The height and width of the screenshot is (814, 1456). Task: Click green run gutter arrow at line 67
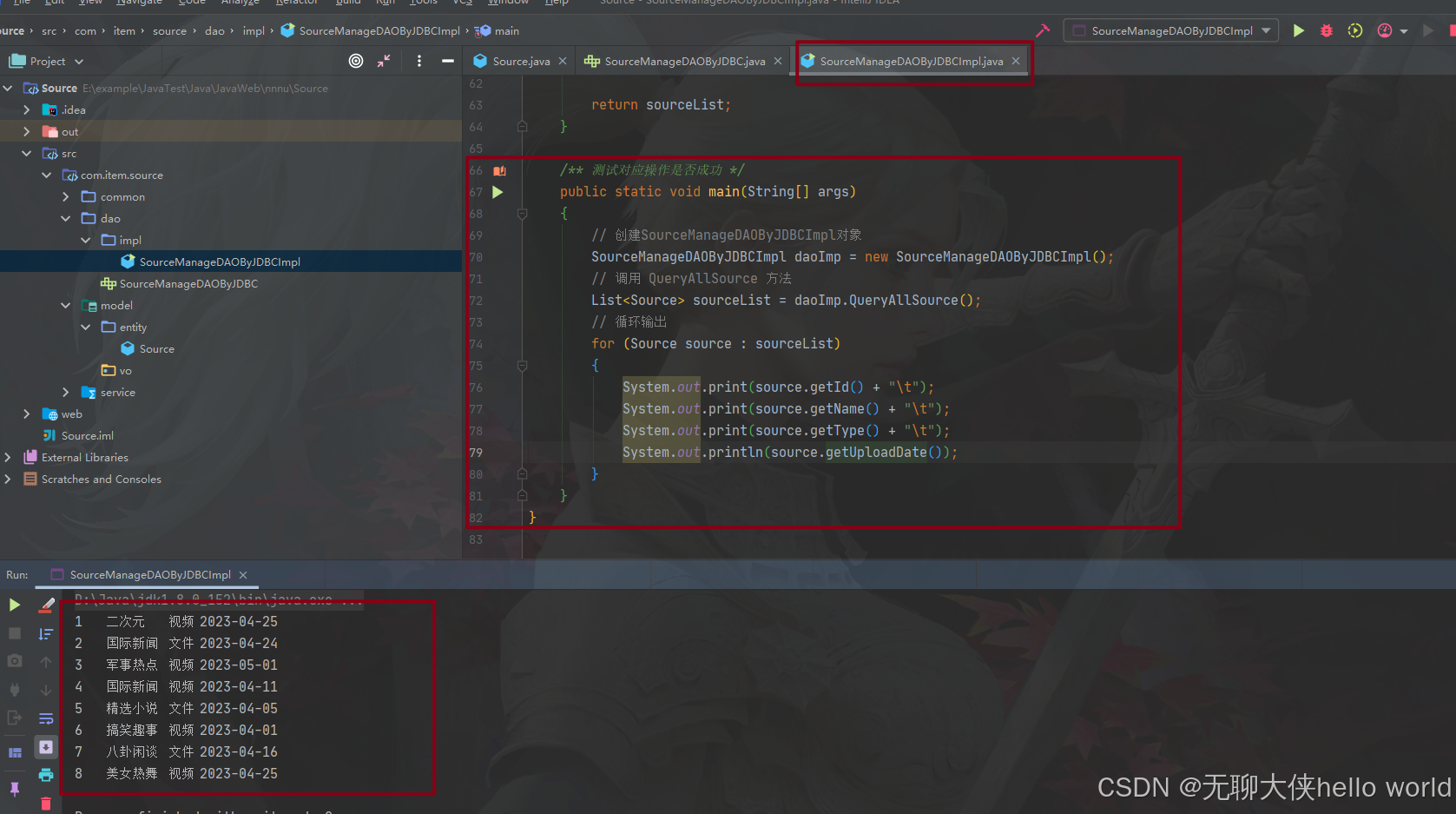pos(497,192)
